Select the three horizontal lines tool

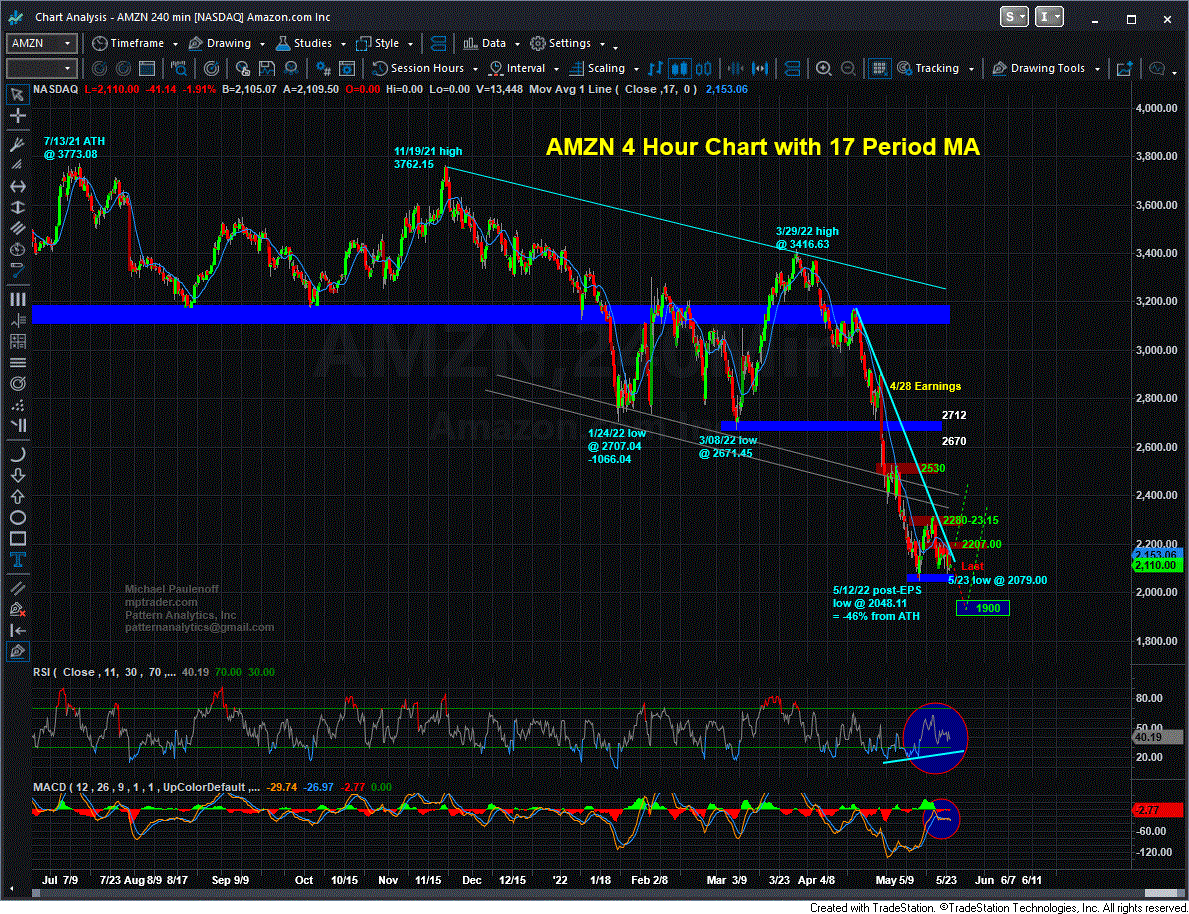(x=17, y=363)
